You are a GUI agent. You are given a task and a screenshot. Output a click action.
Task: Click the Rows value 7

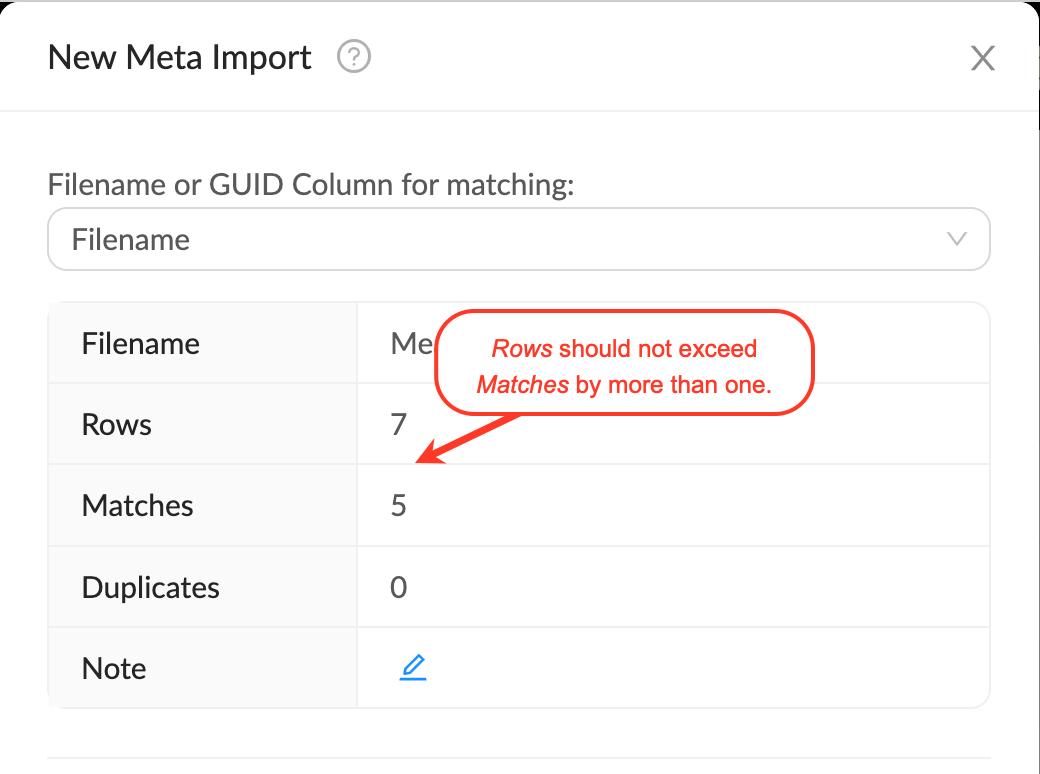tap(399, 425)
